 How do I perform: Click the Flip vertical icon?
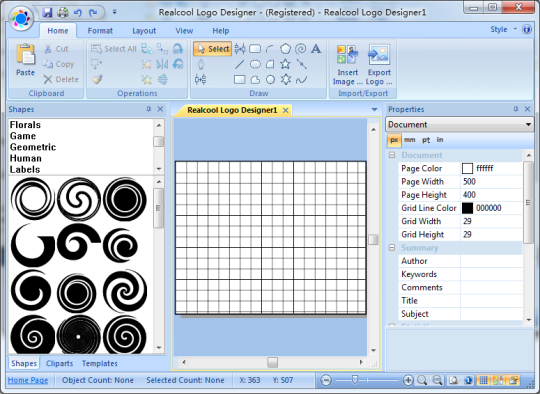coord(163,80)
